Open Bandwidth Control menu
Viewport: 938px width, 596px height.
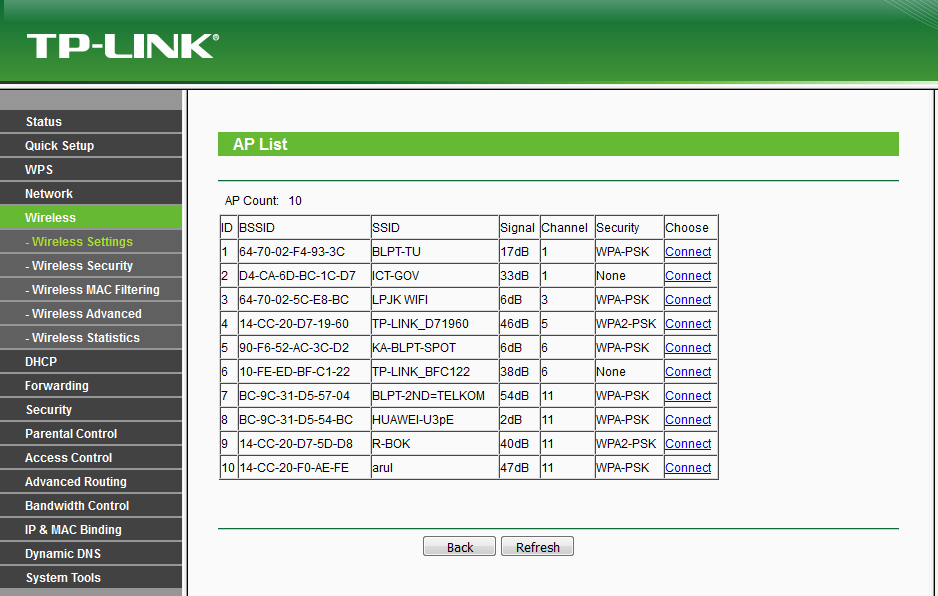[x=91, y=505]
